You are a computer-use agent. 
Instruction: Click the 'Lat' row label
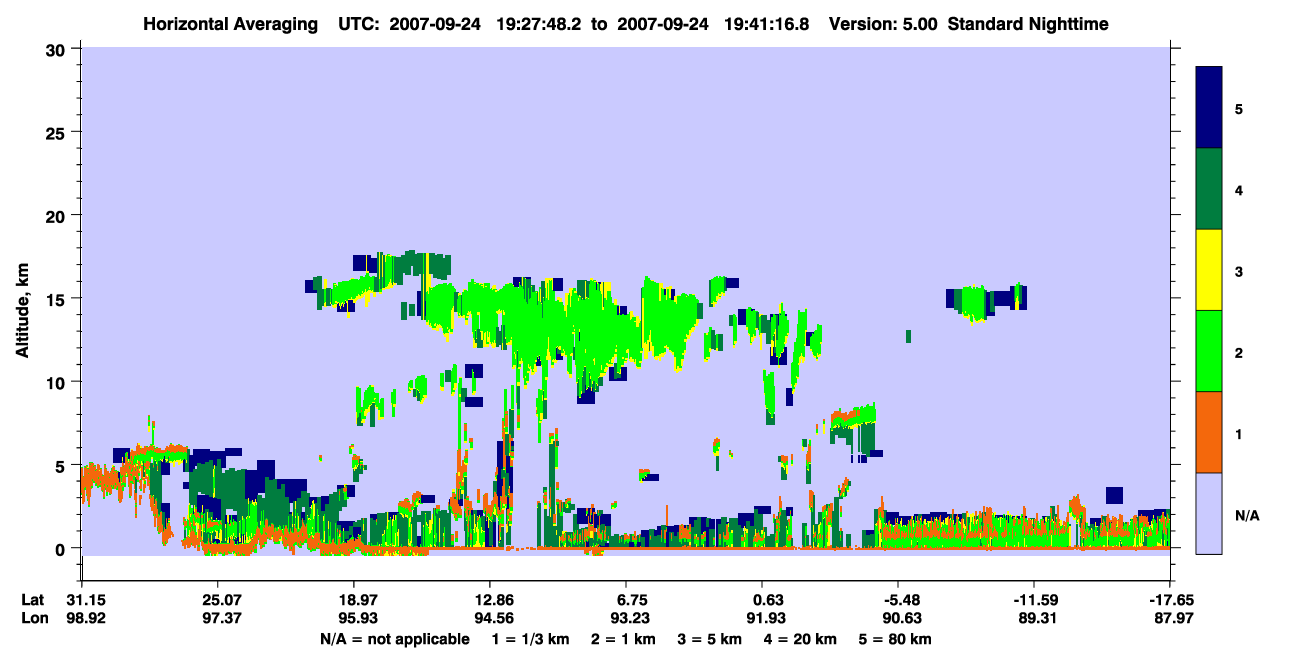pos(33,599)
